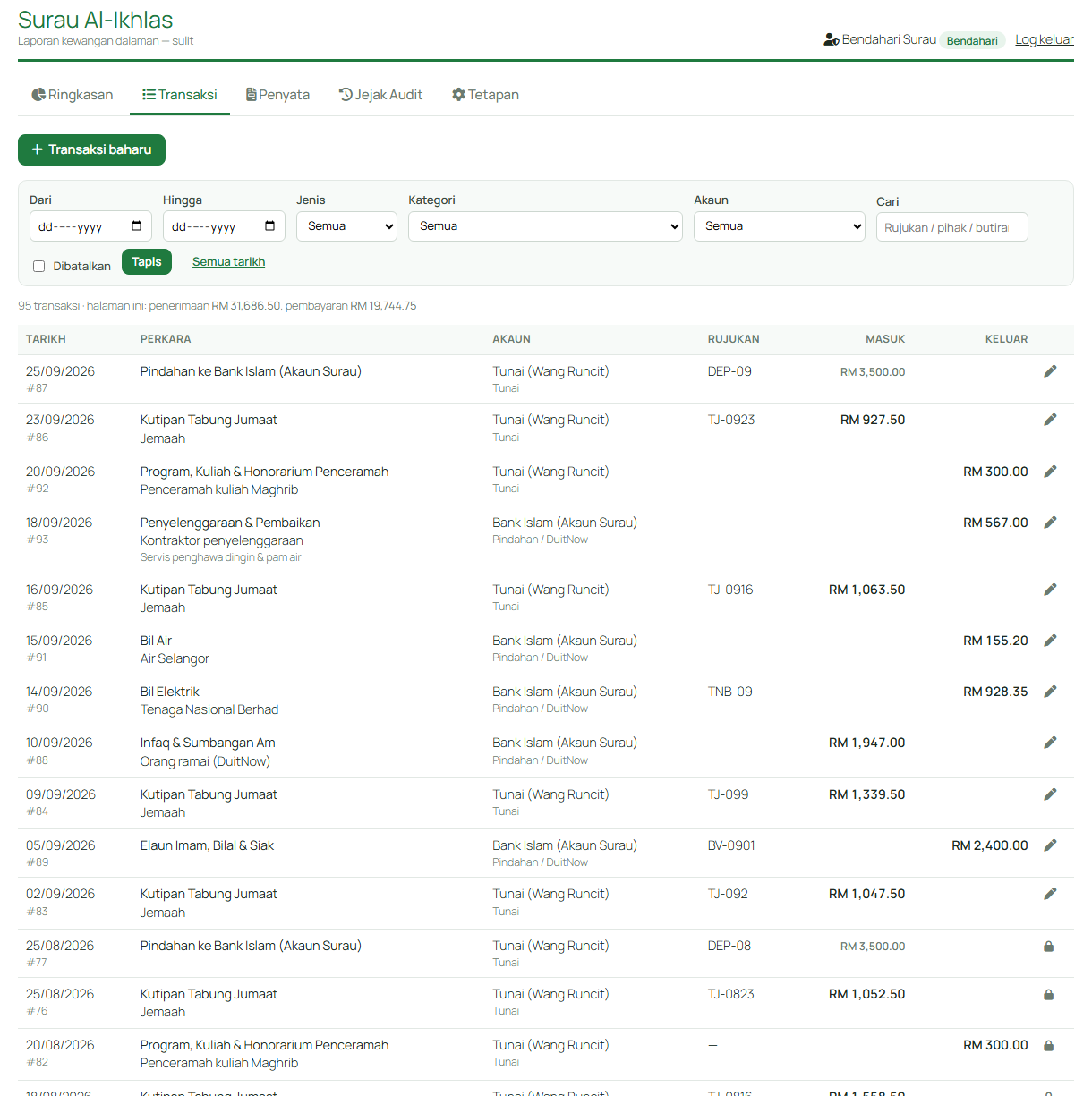Click lock icon on DEP-08 row
Image resolution: width=1092 pixels, height=1096 pixels.
point(1048,946)
